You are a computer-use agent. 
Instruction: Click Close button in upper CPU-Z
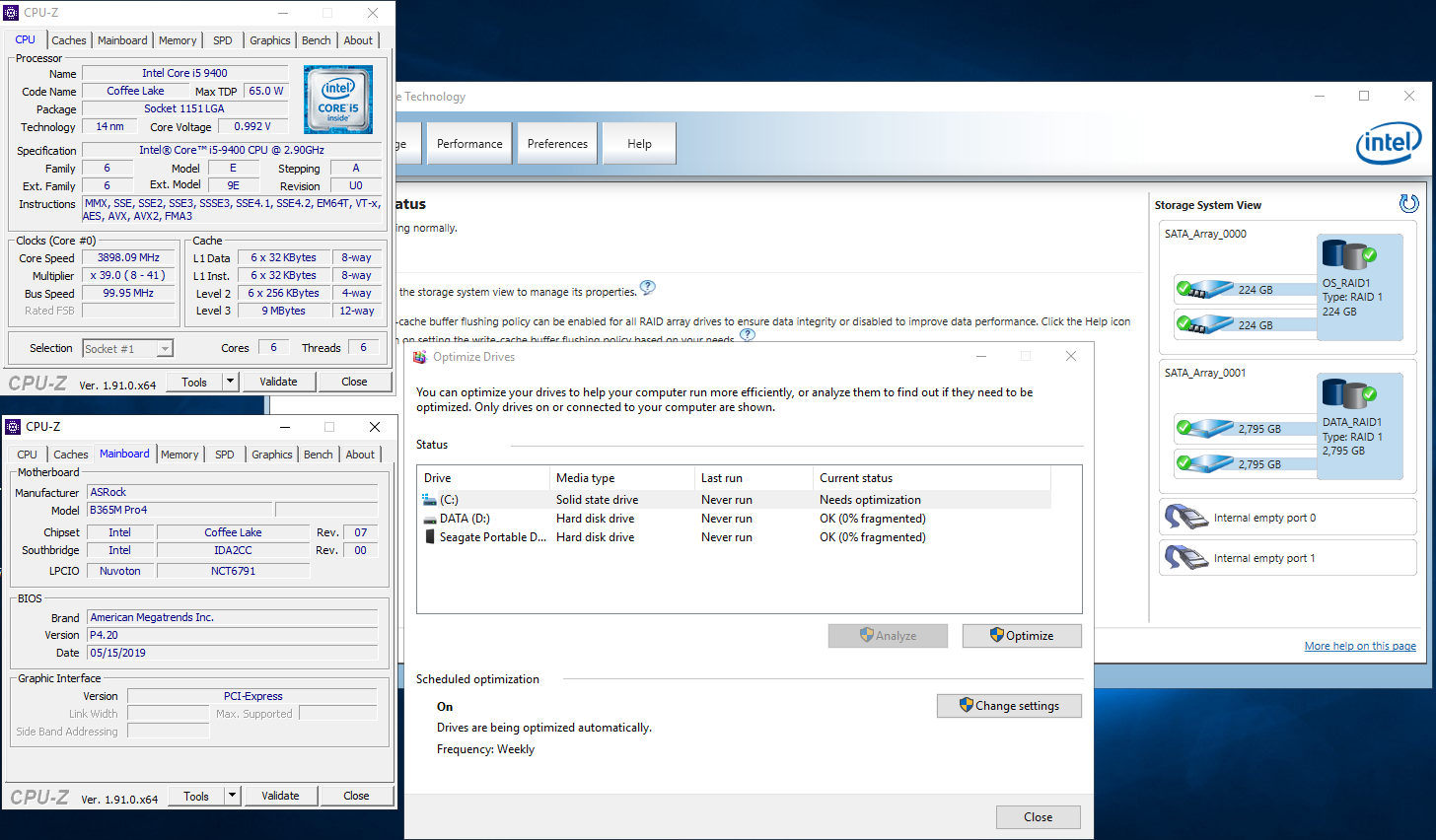[x=355, y=382]
